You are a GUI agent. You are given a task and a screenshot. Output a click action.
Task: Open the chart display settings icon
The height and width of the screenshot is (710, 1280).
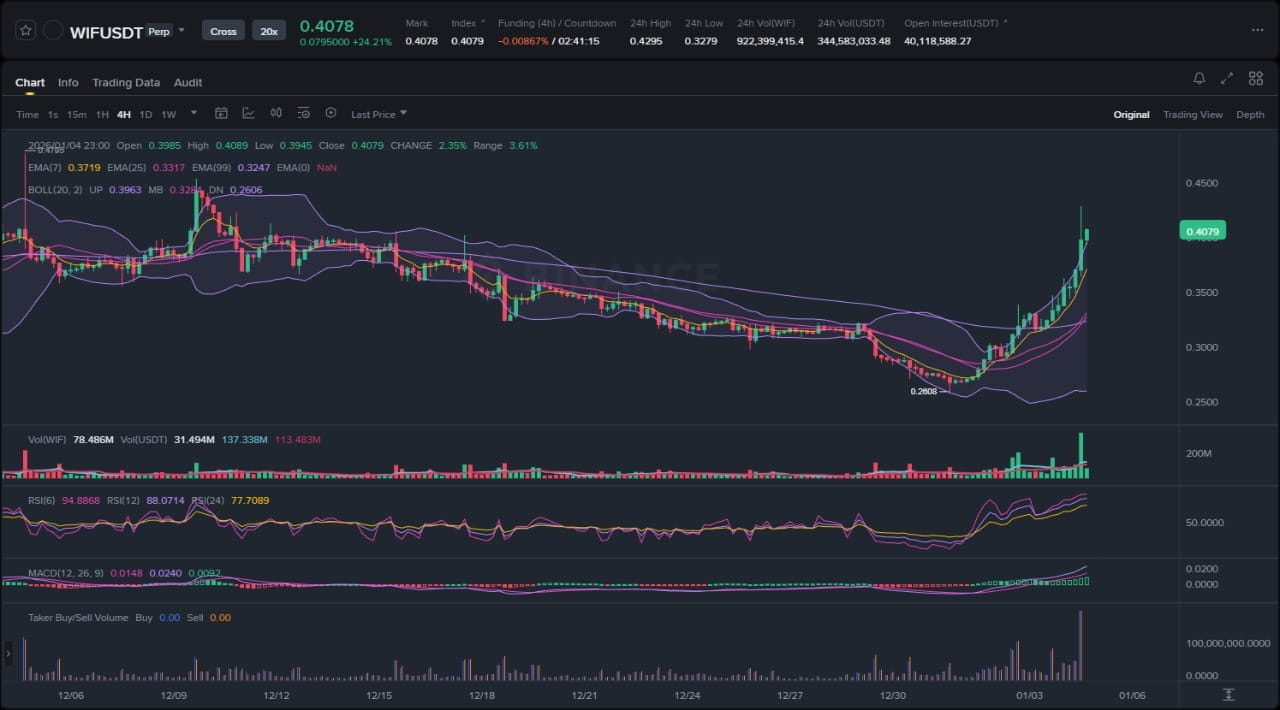point(303,113)
